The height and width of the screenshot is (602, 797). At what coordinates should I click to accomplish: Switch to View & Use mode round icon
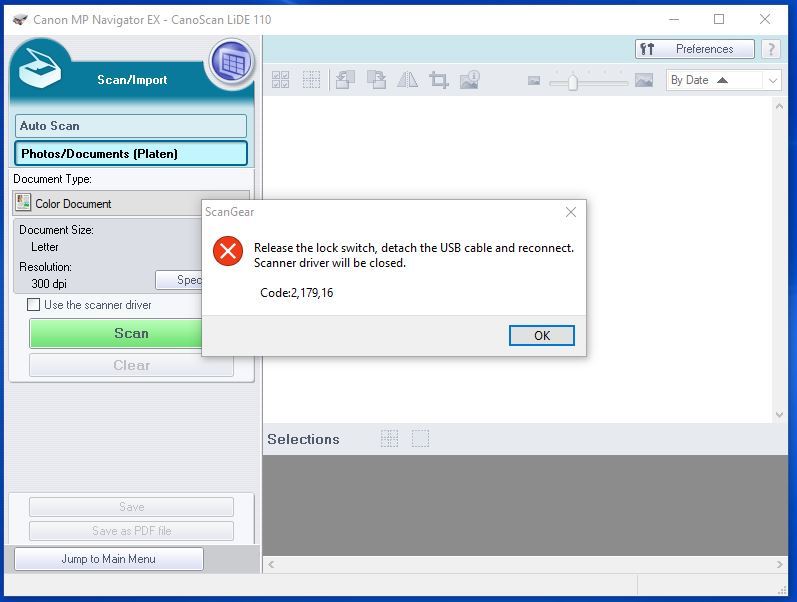tap(232, 63)
